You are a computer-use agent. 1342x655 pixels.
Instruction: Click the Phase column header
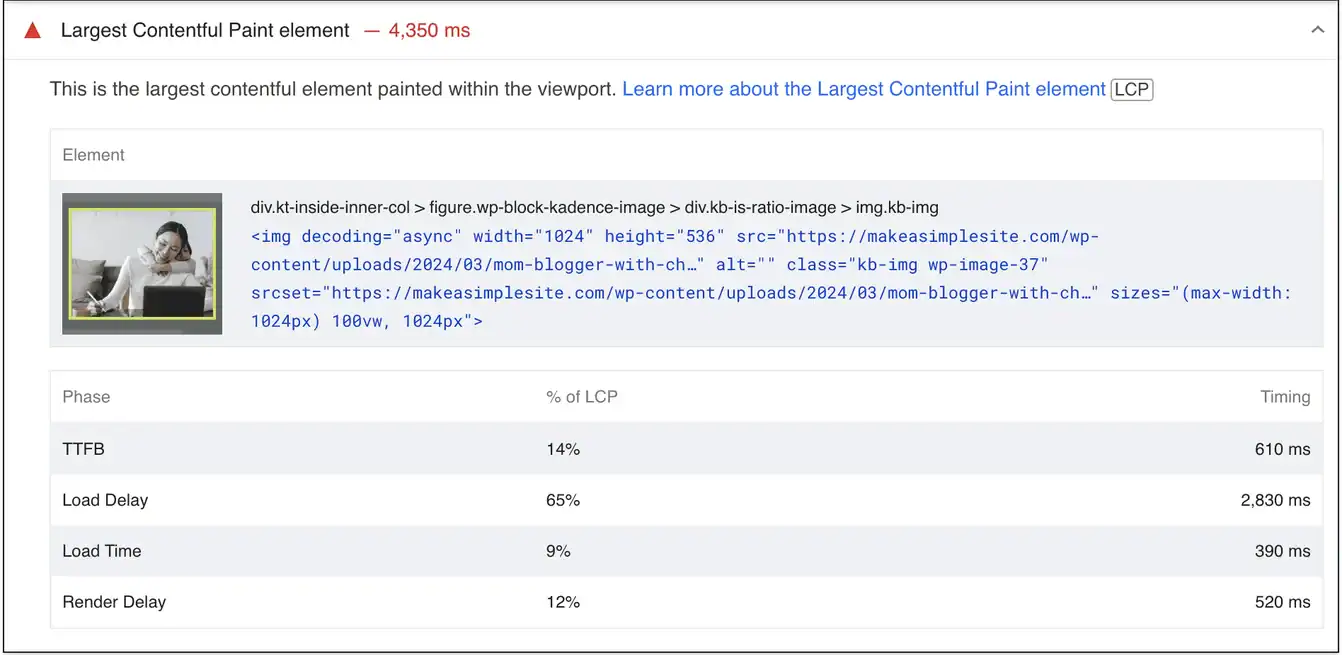coord(86,397)
